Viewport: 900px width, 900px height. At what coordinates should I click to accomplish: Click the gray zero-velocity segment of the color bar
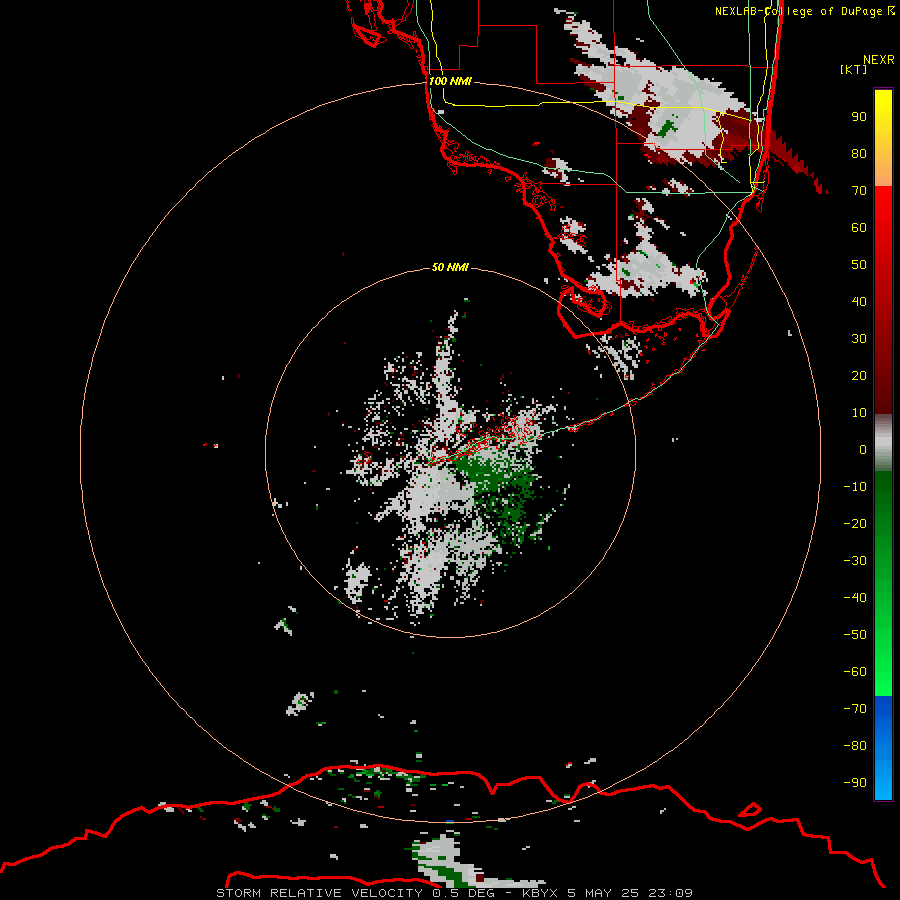point(883,443)
